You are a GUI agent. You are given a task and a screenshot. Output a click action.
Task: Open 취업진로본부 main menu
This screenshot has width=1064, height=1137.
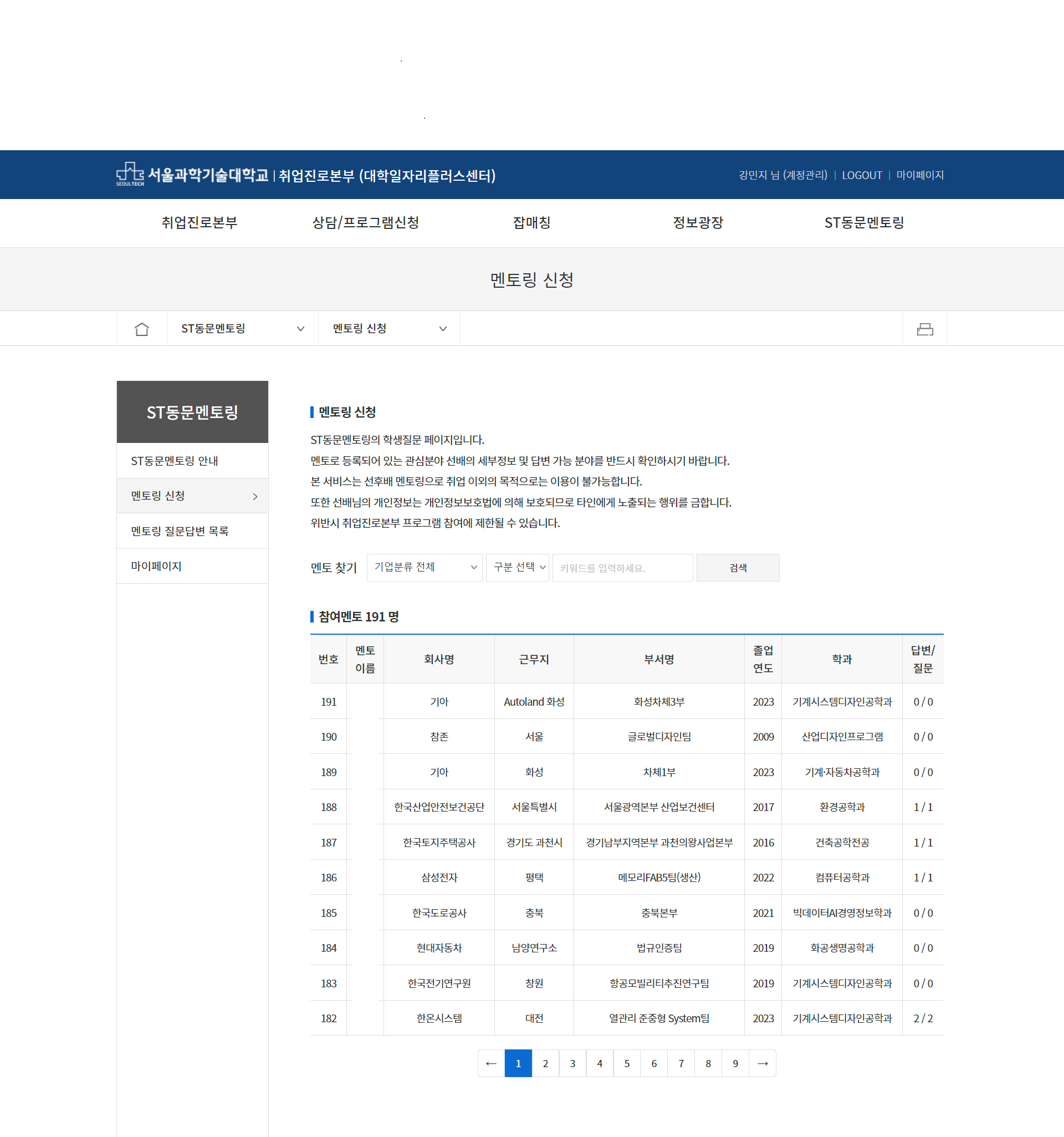coord(199,222)
